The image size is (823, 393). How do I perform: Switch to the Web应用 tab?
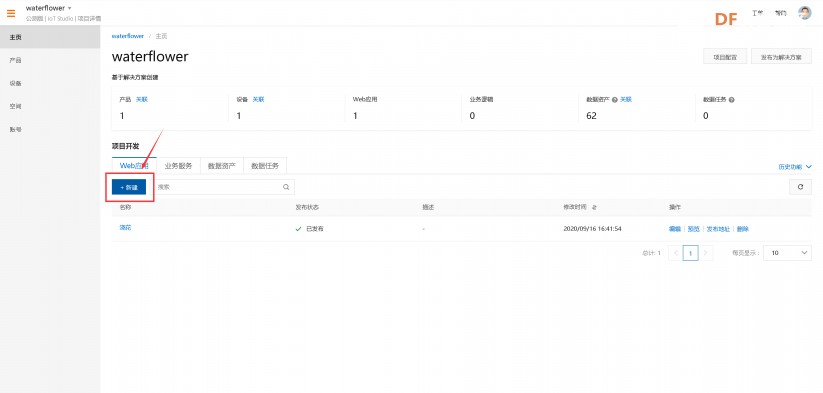tap(134, 166)
